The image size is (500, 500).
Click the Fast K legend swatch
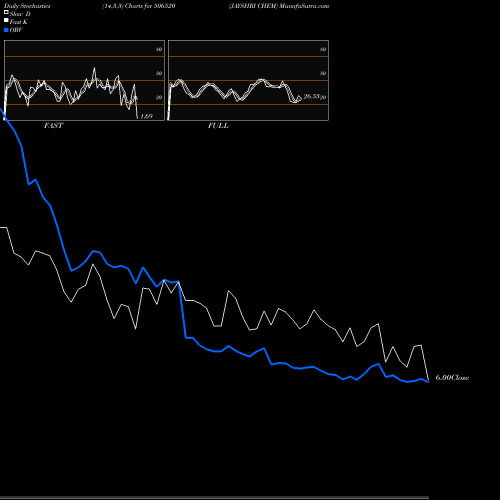[6, 21]
